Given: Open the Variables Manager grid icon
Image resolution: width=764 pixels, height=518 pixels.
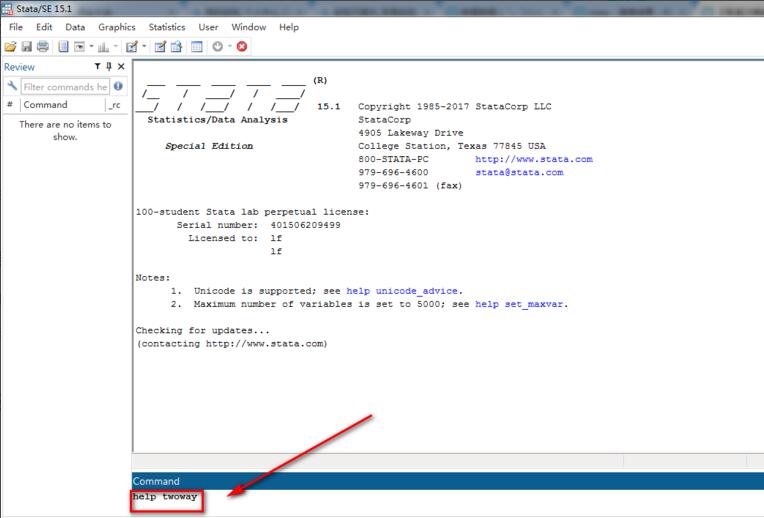Looking at the screenshot, I should (197, 47).
